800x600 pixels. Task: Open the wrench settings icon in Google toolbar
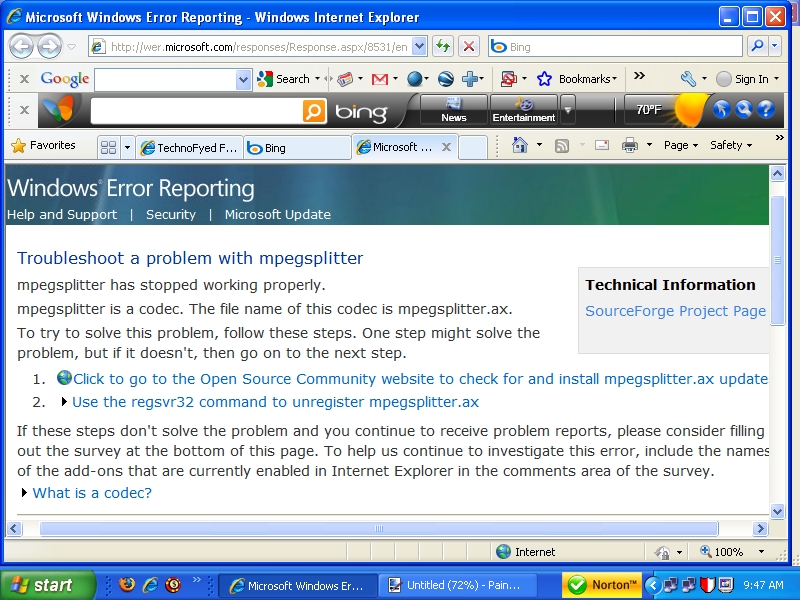tap(688, 79)
